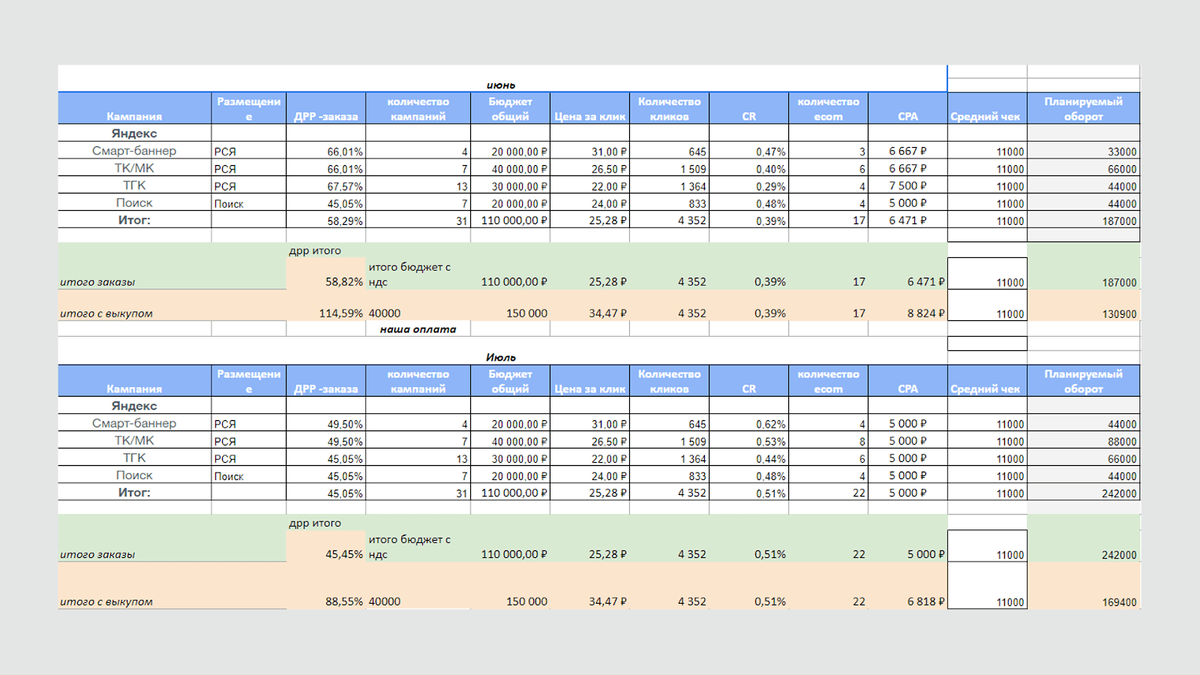
Task: Select 26,50 ₽ price in June ТК/МК row
Action: [589, 169]
